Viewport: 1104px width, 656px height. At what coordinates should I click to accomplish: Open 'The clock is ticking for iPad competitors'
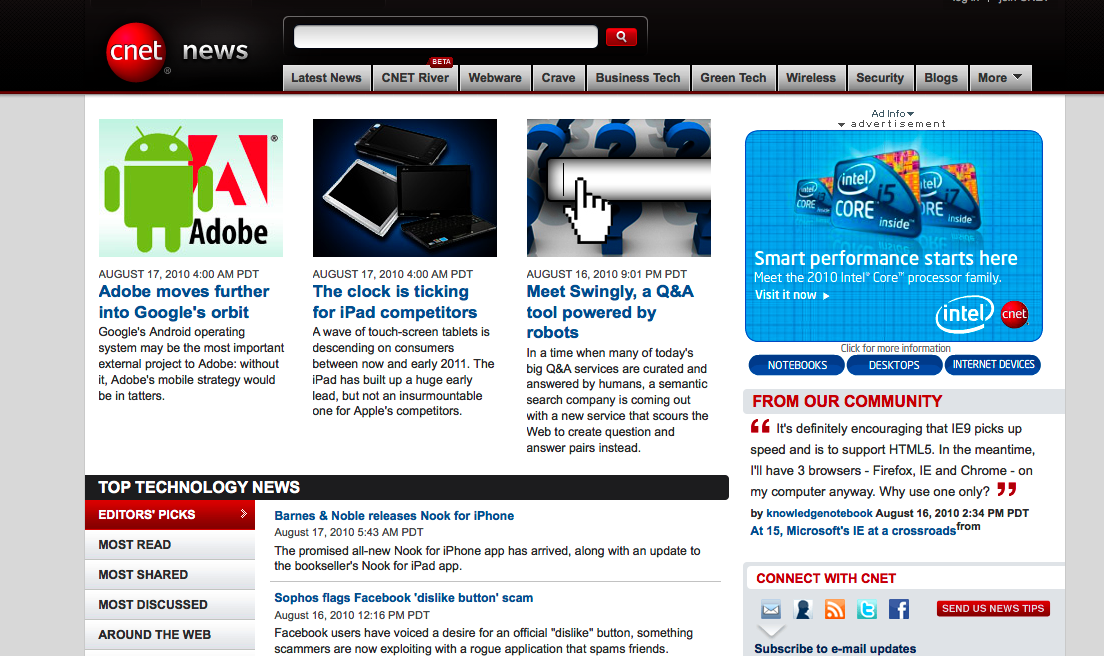395,302
